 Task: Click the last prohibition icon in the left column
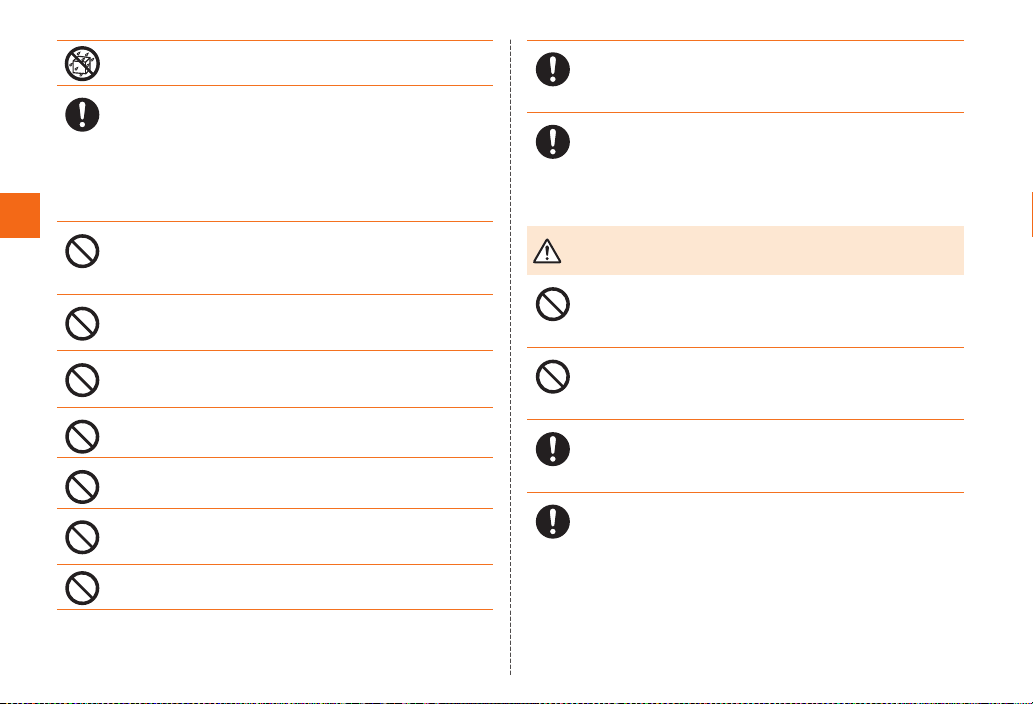(82, 588)
